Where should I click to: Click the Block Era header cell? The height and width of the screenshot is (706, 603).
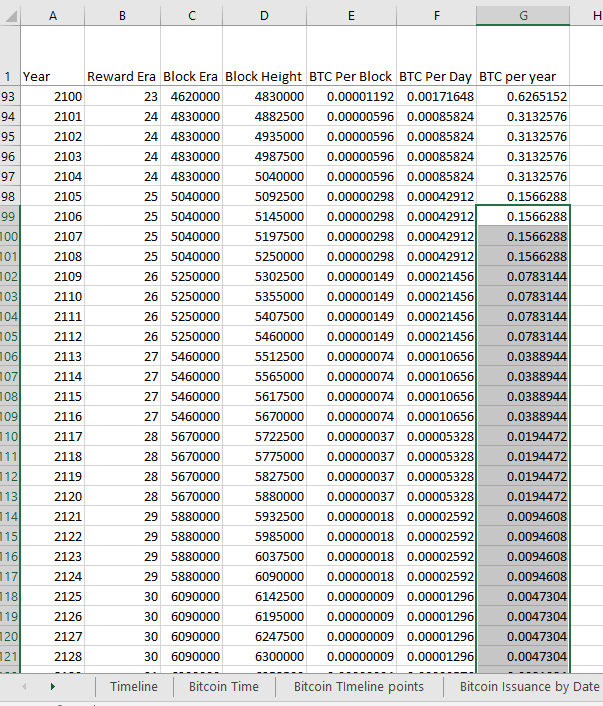click(x=191, y=55)
